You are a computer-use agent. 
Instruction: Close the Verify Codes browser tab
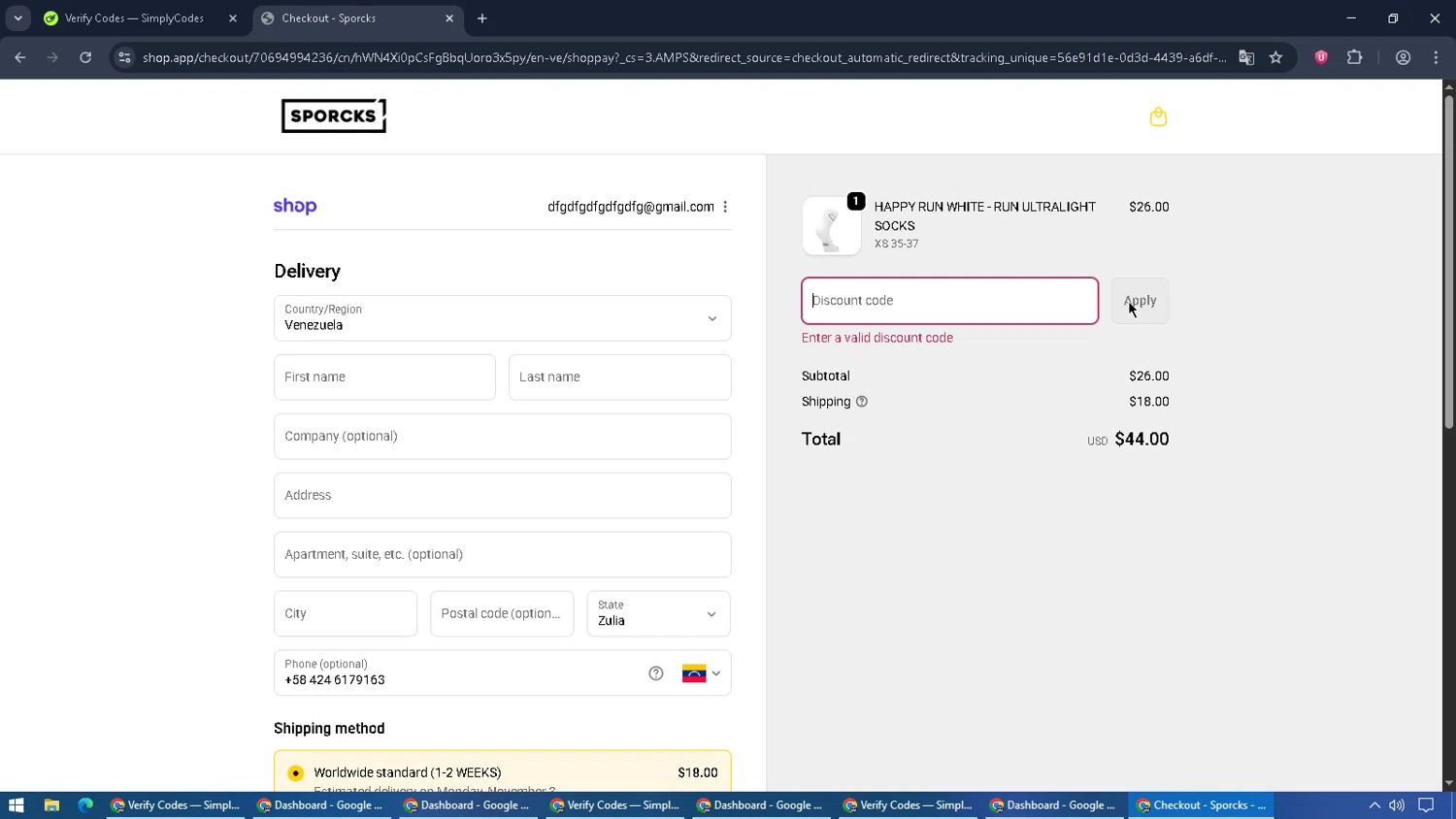[233, 18]
